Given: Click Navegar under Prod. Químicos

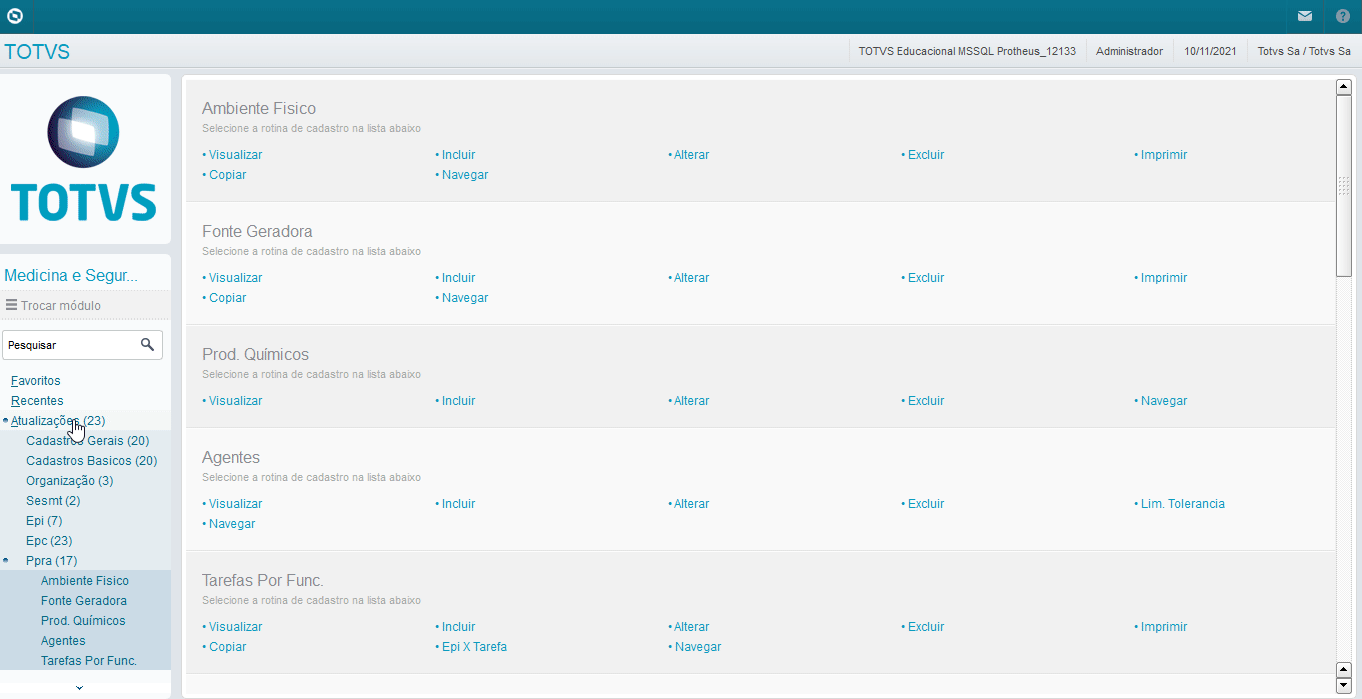Looking at the screenshot, I should click(1163, 401).
